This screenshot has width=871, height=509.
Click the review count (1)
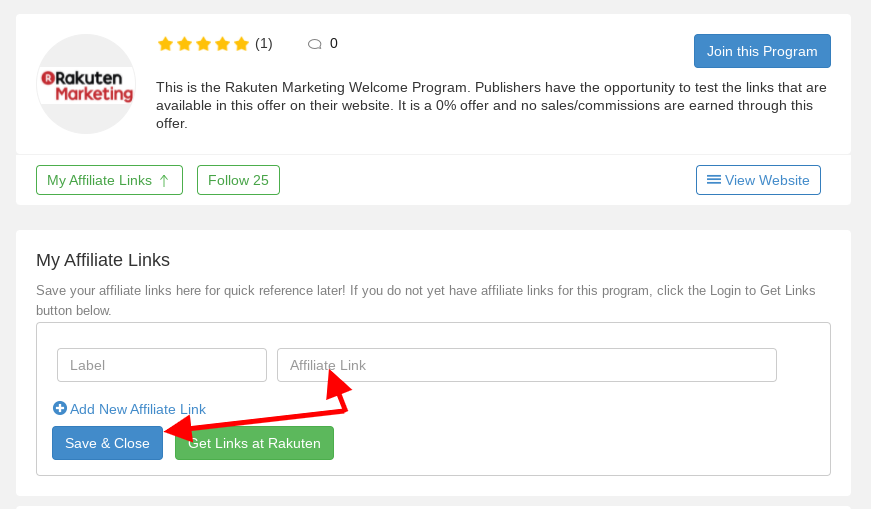click(x=264, y=43)
